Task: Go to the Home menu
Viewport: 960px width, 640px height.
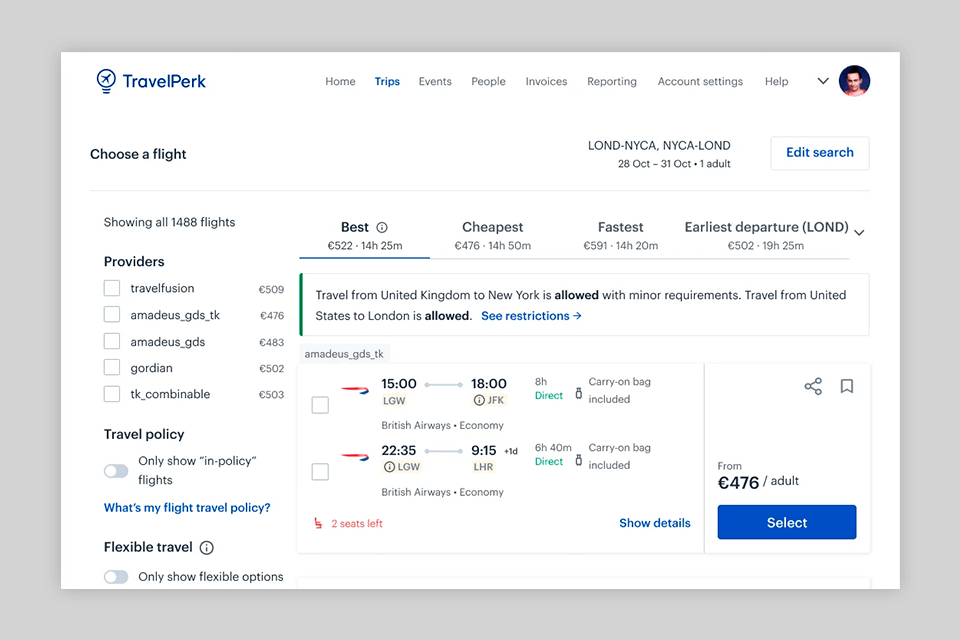Action: pyautogui.click(x=340, y=81)
